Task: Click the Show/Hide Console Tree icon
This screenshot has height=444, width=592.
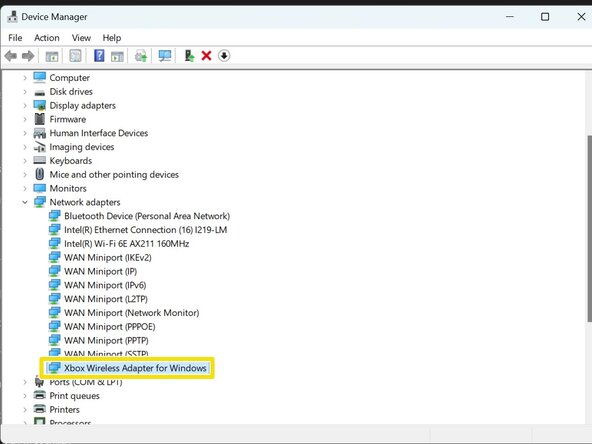Action: point(52,56)
